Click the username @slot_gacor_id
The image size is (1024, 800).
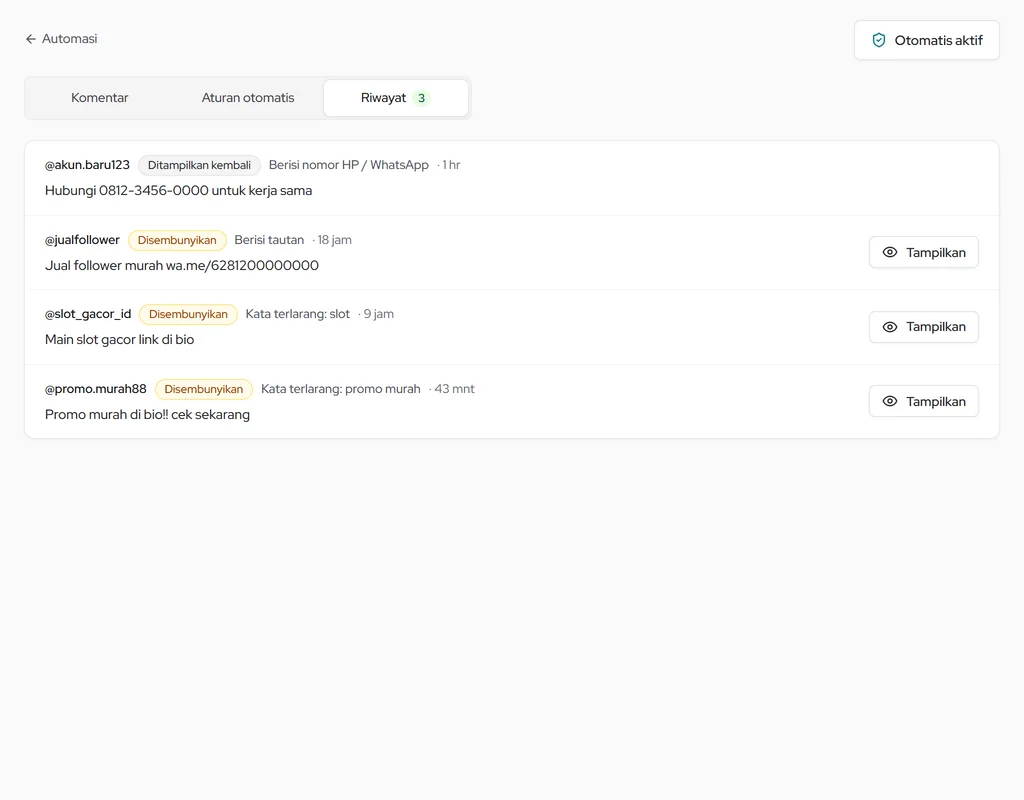click(x=88, y=314)
